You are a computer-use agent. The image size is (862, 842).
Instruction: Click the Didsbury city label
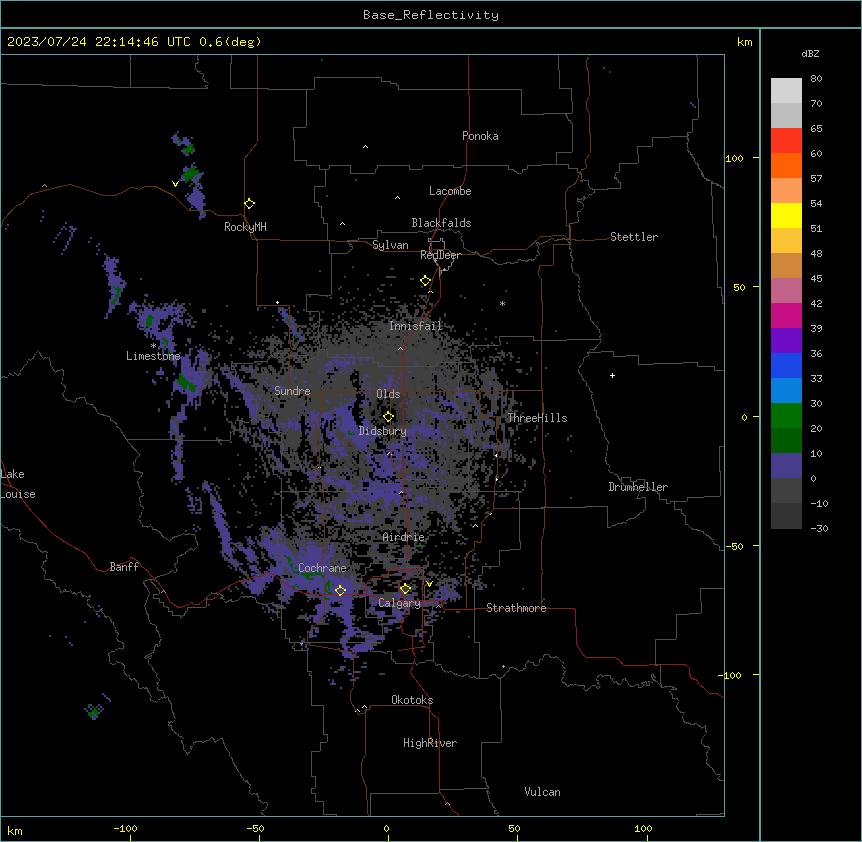pyautogui.click(x=383, y=431)
